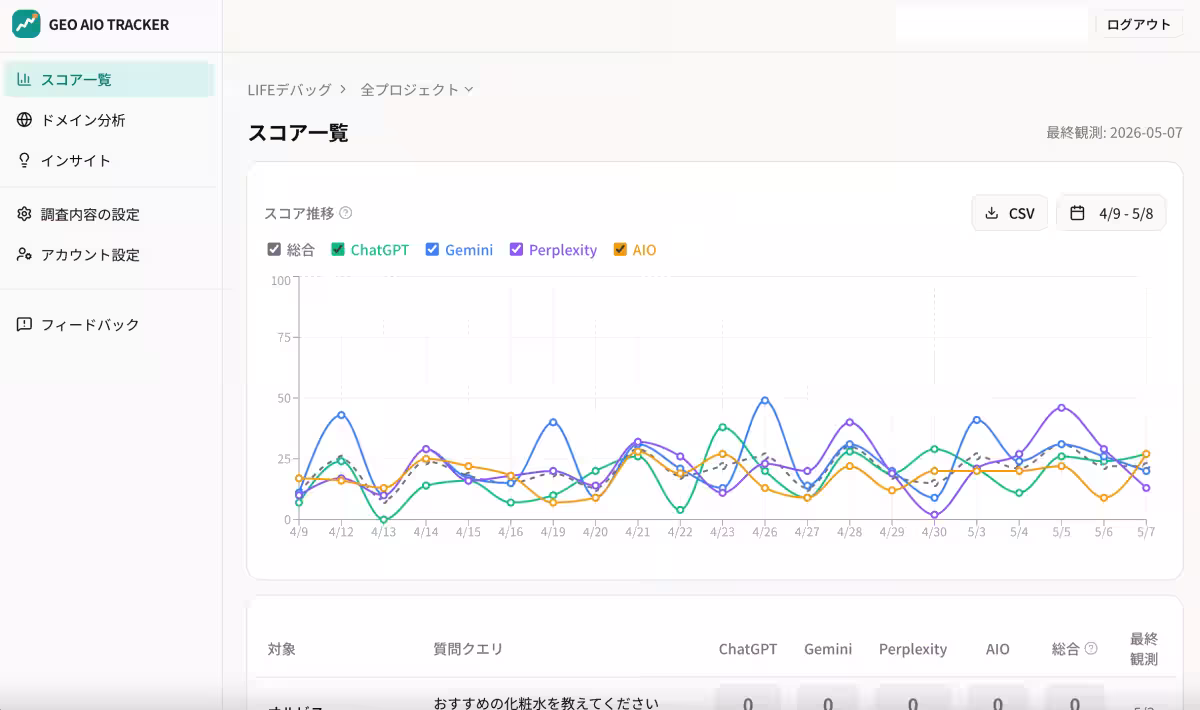
Task: Click the Perplexity column header in table
Action: [913, 649]
